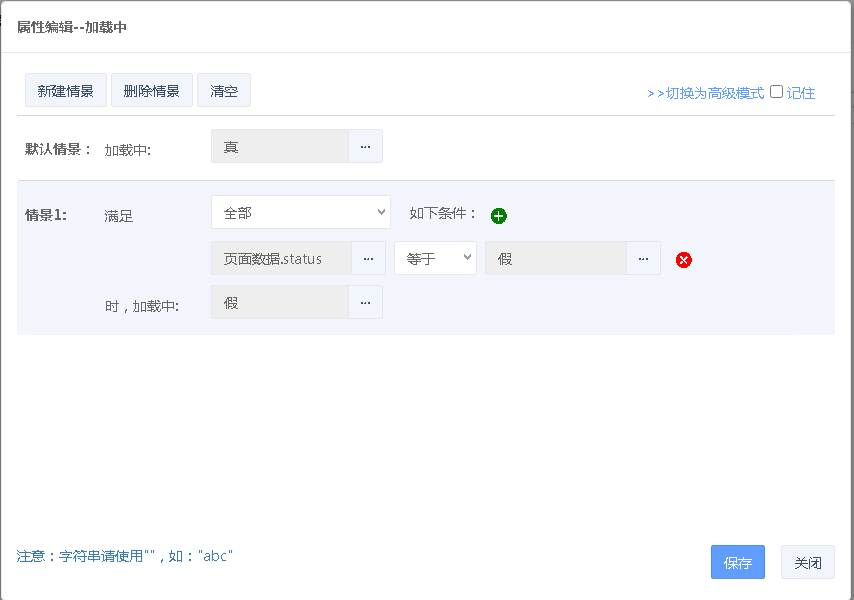Open ellipsis picker for condition value 假

click(643, 258)
